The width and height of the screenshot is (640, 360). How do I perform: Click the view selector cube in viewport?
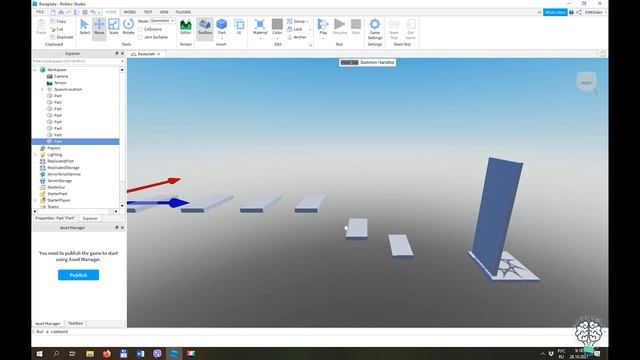coord(586,82)
